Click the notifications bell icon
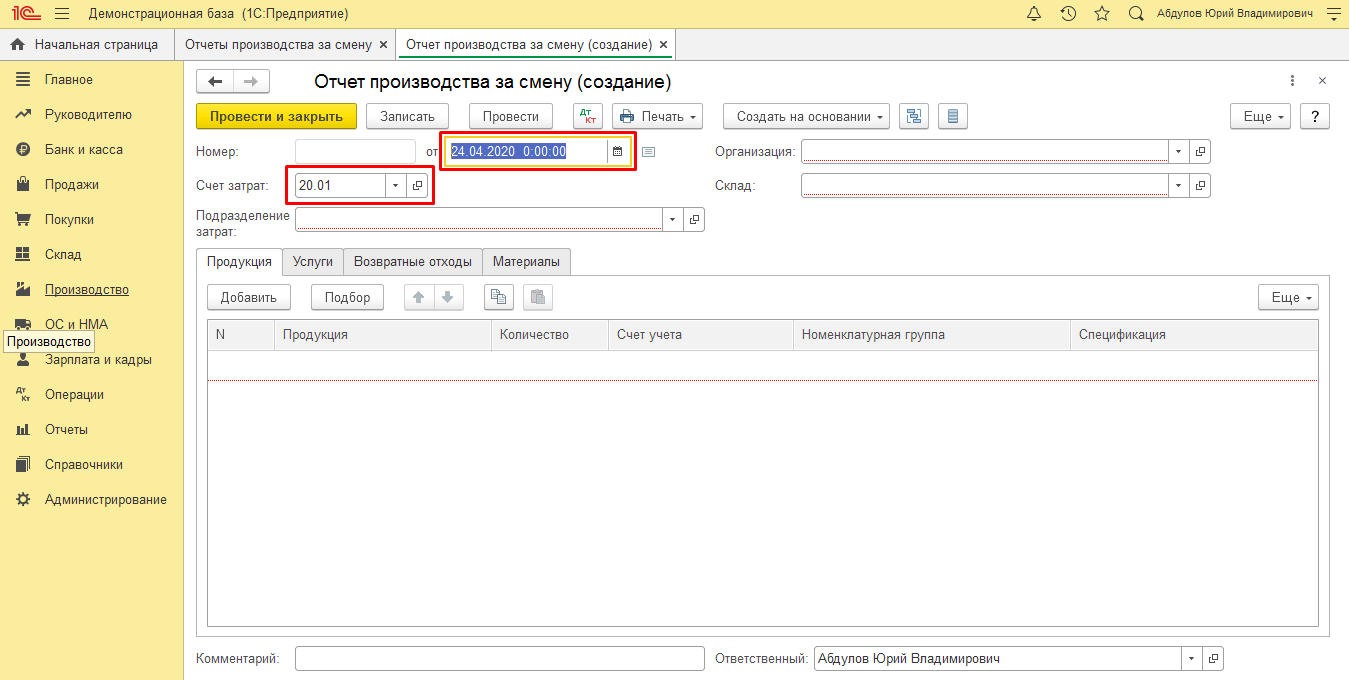1349x680 pixels. pyautogui.click(x=1034, y=14)
